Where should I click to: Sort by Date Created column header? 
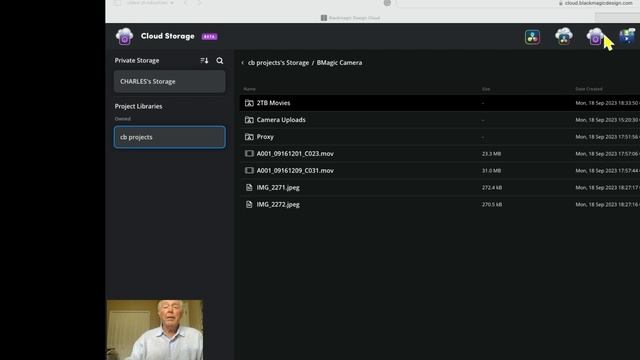[x=589, y=89]
